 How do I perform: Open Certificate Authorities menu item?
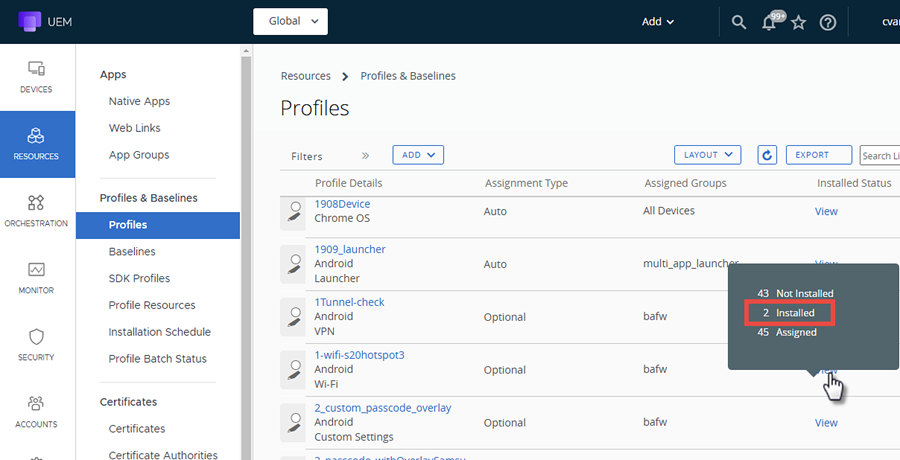pos(163,455)
